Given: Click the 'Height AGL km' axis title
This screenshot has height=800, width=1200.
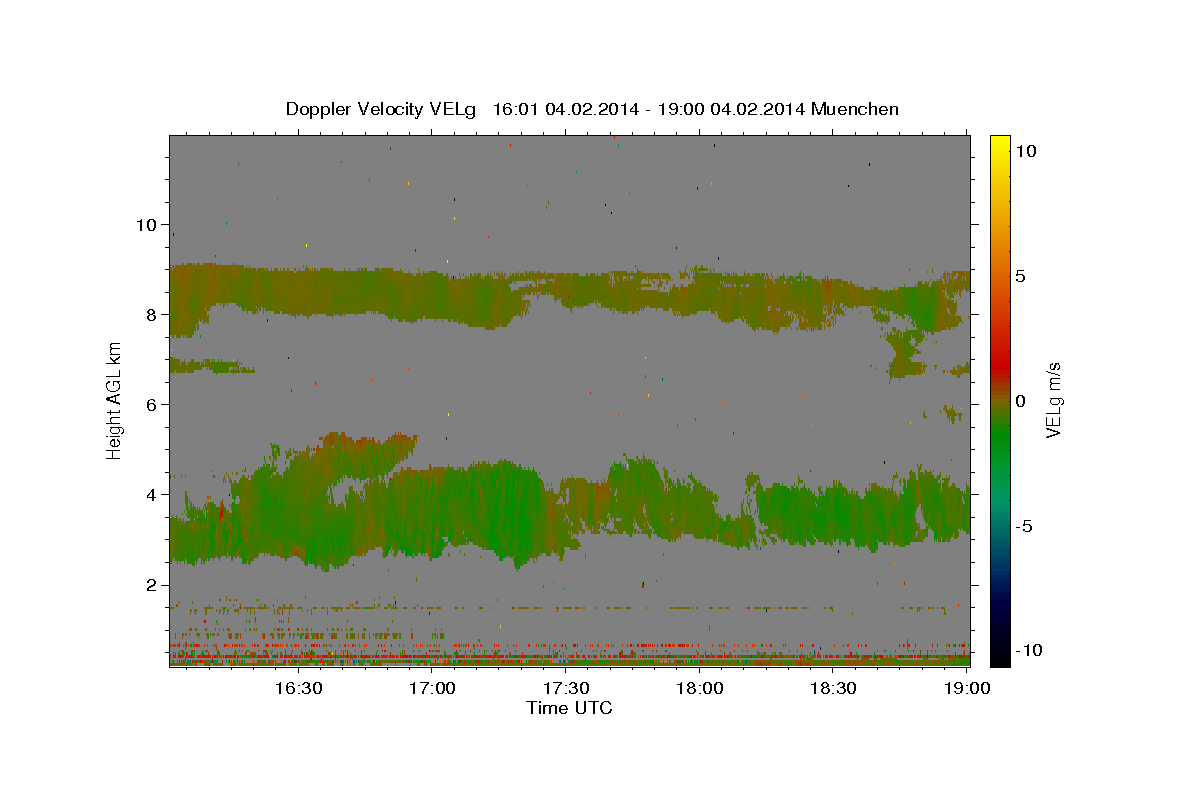Looking at the screenshot, I should (x=115, y=401).
